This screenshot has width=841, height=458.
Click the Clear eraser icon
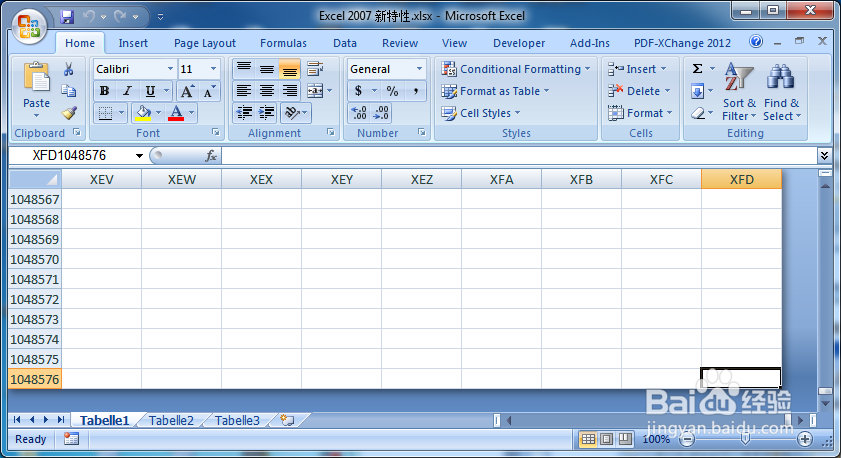(x=697, y=113)
